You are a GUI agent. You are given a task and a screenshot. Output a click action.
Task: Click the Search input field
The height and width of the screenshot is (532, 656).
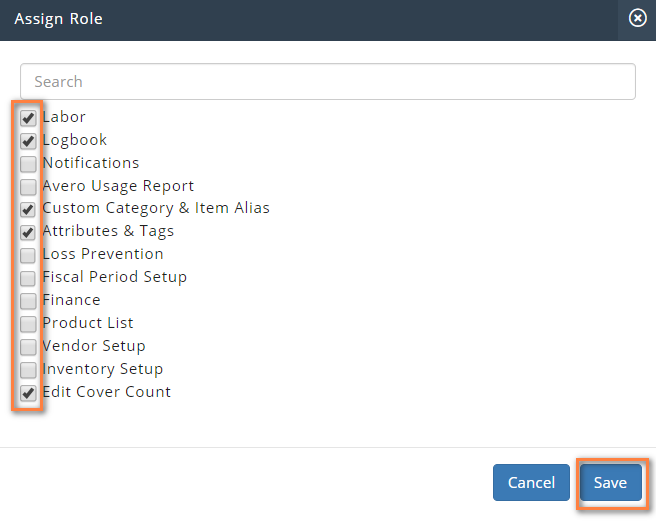pyautogui.click(x=328, y=82)
